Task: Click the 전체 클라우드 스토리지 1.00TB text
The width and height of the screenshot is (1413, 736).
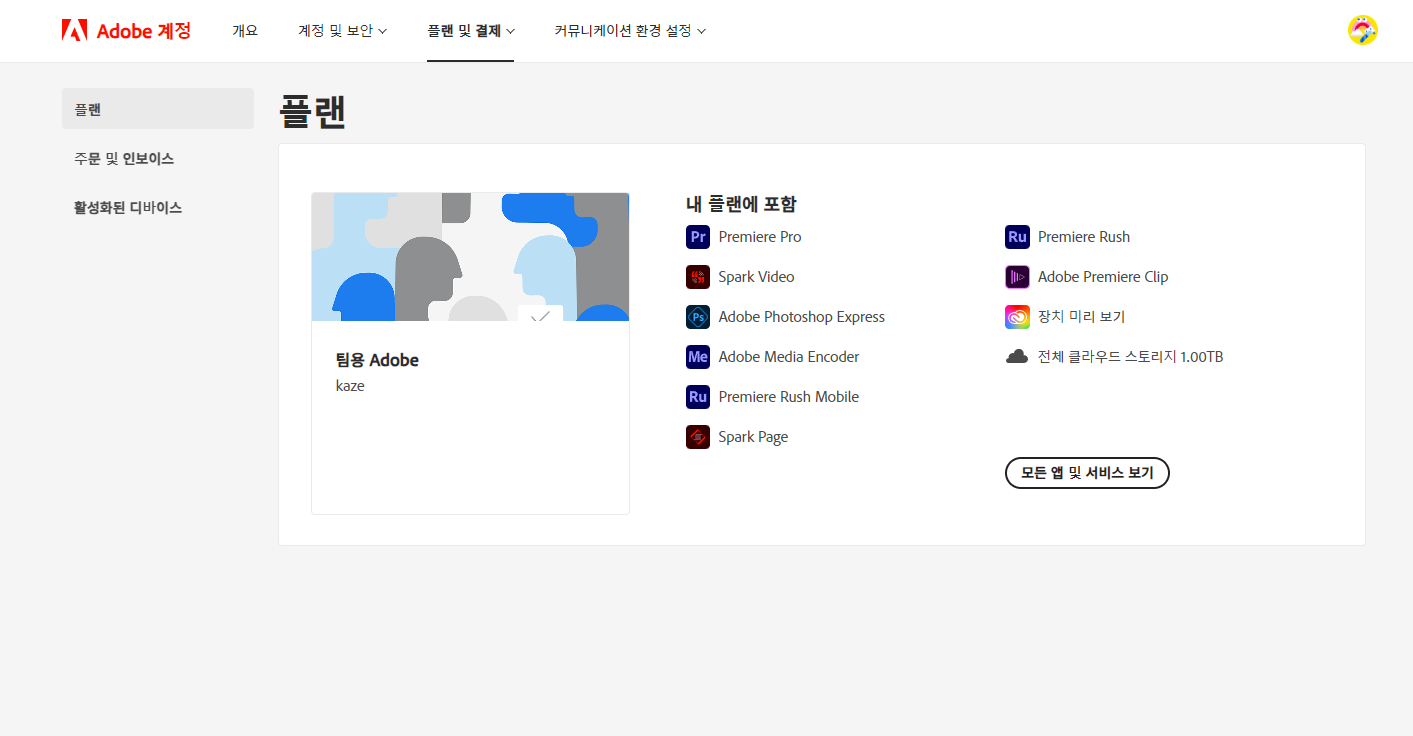Action: click(1131, 357)
